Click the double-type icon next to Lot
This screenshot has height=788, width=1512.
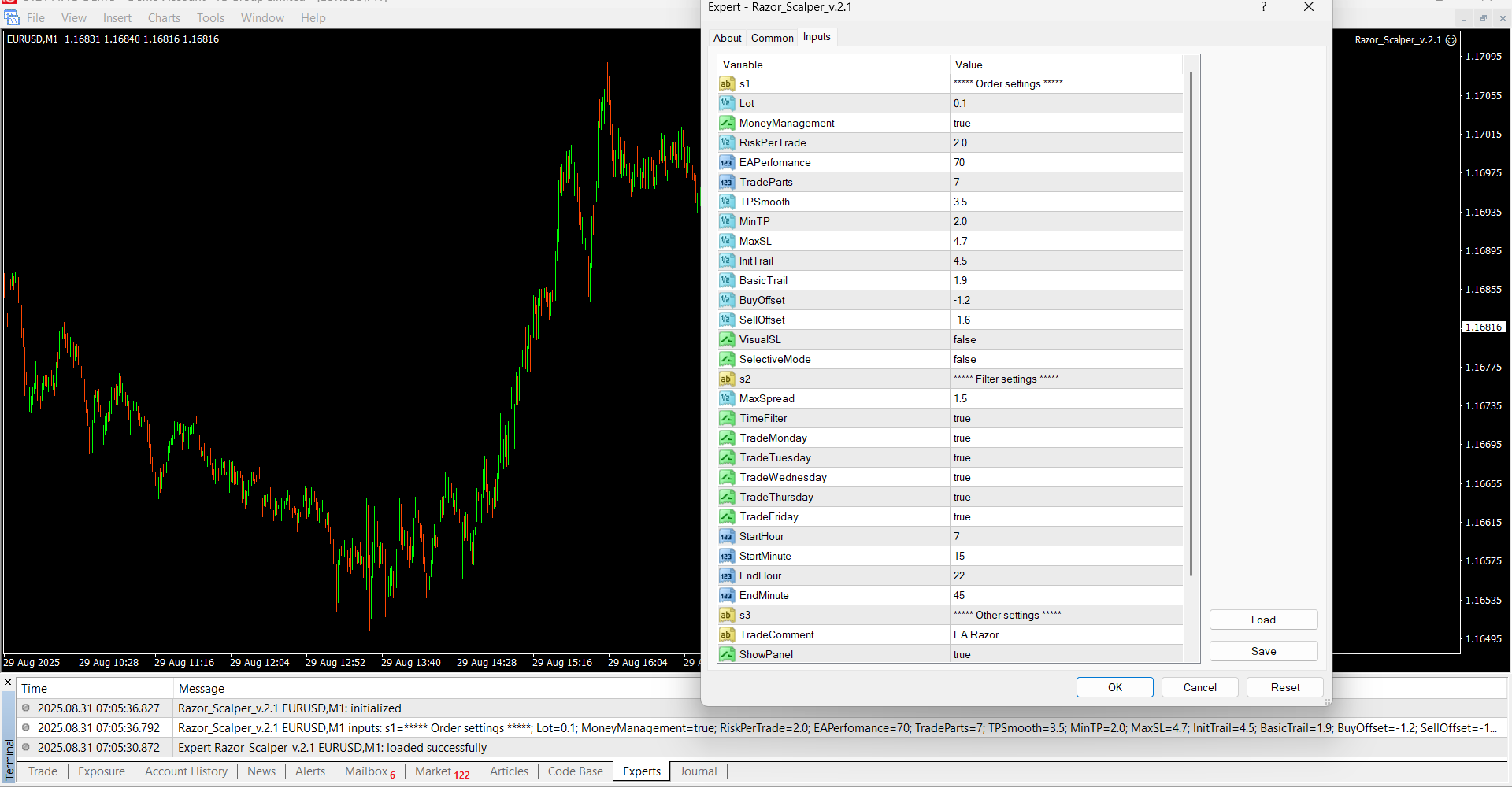coord(726,103)
